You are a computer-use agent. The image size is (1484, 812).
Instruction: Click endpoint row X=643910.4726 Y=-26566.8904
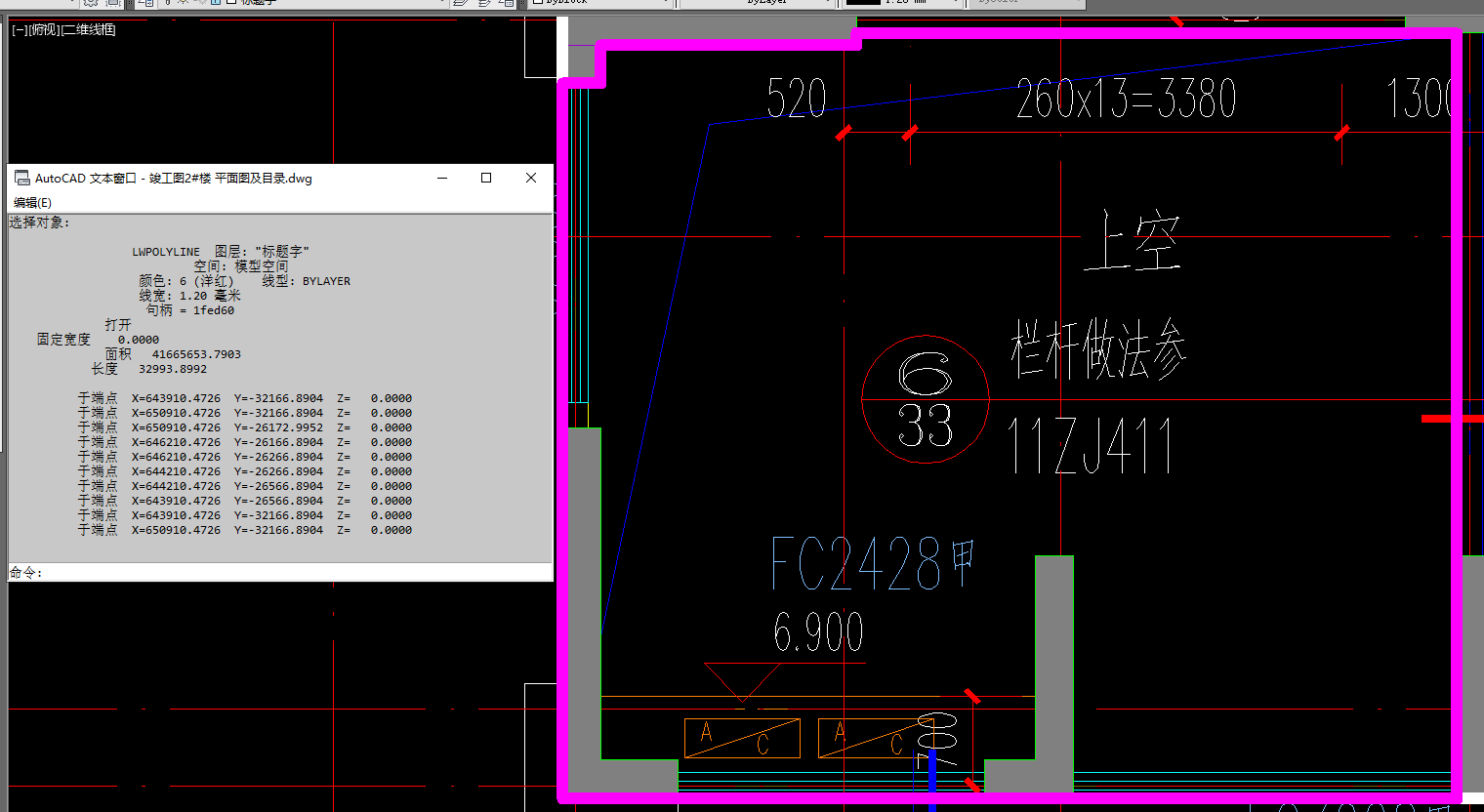pyautogui.click(x=245, y=501)
